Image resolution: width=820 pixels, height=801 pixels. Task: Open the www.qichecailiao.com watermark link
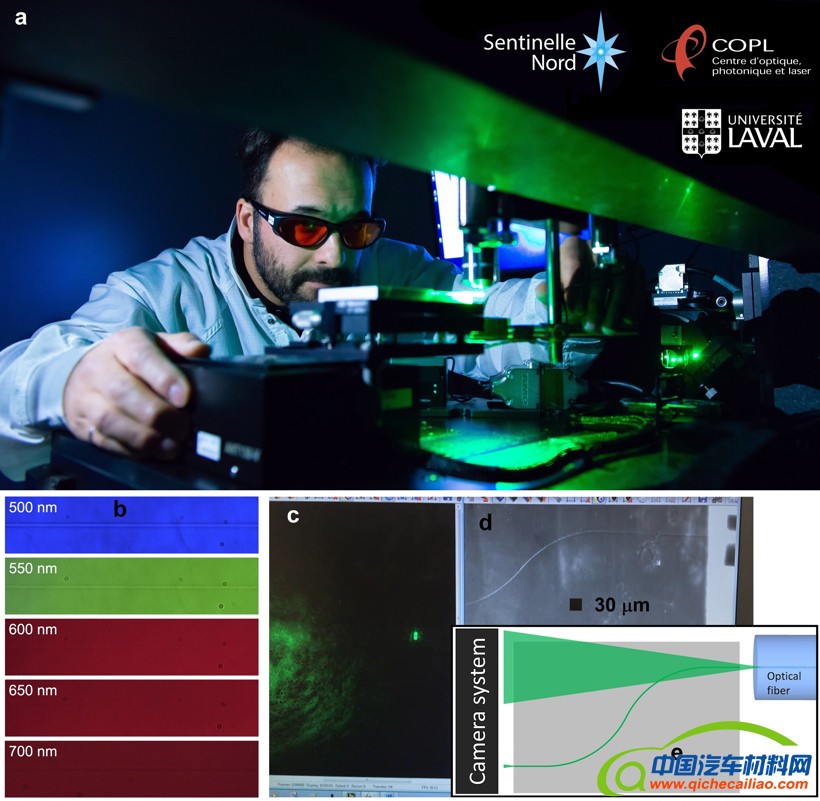[x=711, y=785]
